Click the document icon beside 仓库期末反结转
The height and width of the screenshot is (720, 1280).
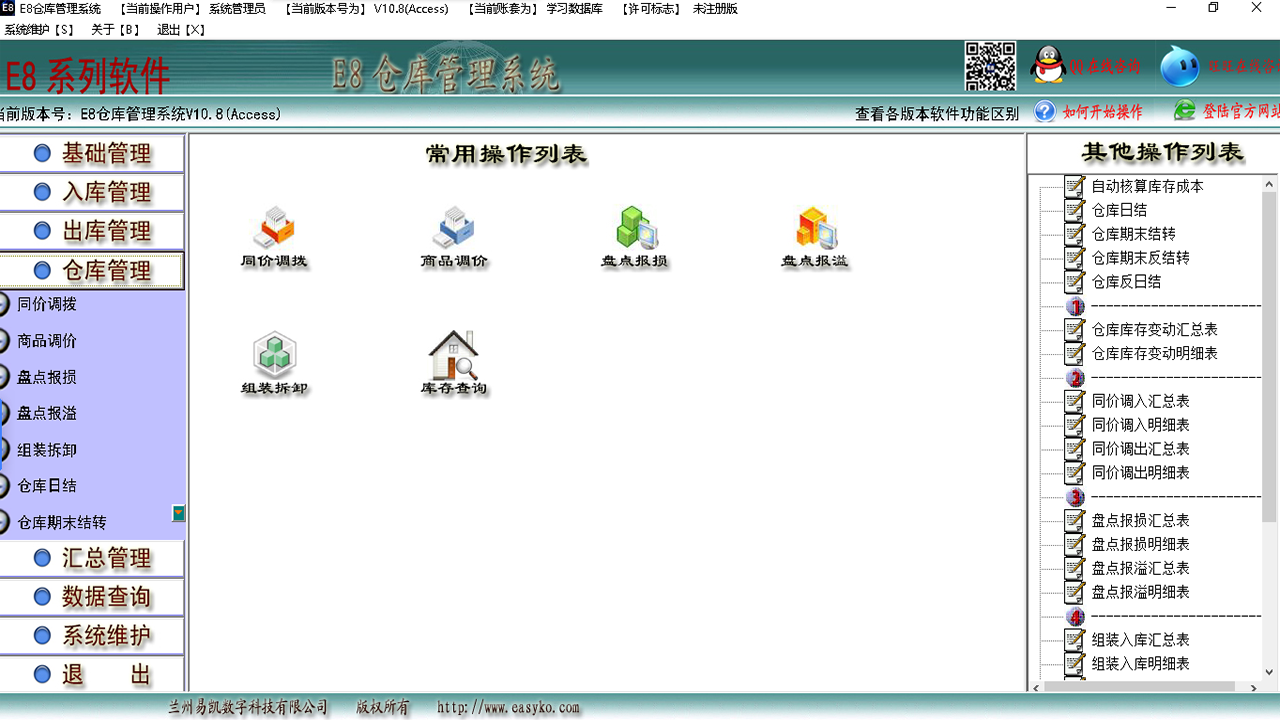click(1075, 258)
